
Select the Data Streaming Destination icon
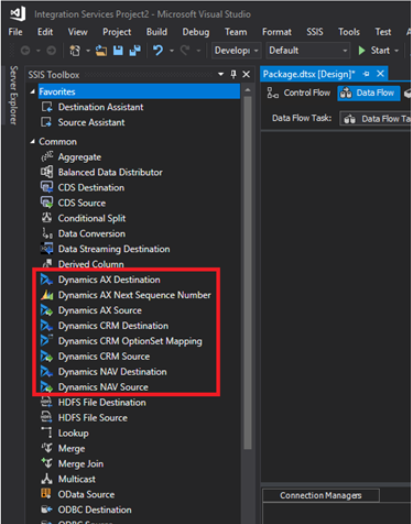pyautogui.click(x=47, y=249)
